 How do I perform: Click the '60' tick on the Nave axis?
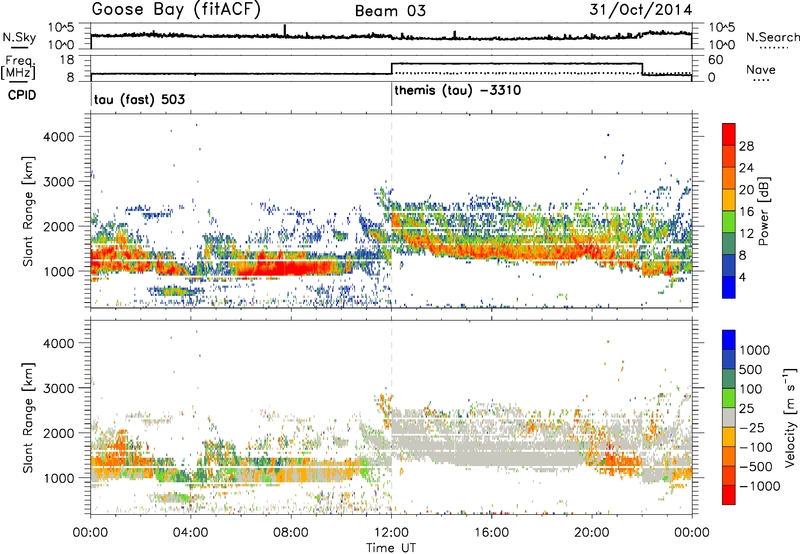click(x=716, y=60)
